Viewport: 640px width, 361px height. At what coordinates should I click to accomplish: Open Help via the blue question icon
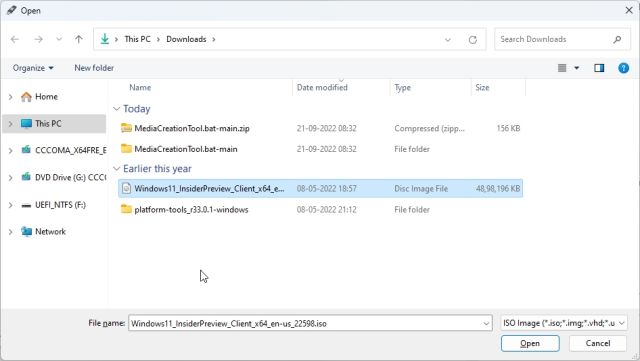(623, 68)
